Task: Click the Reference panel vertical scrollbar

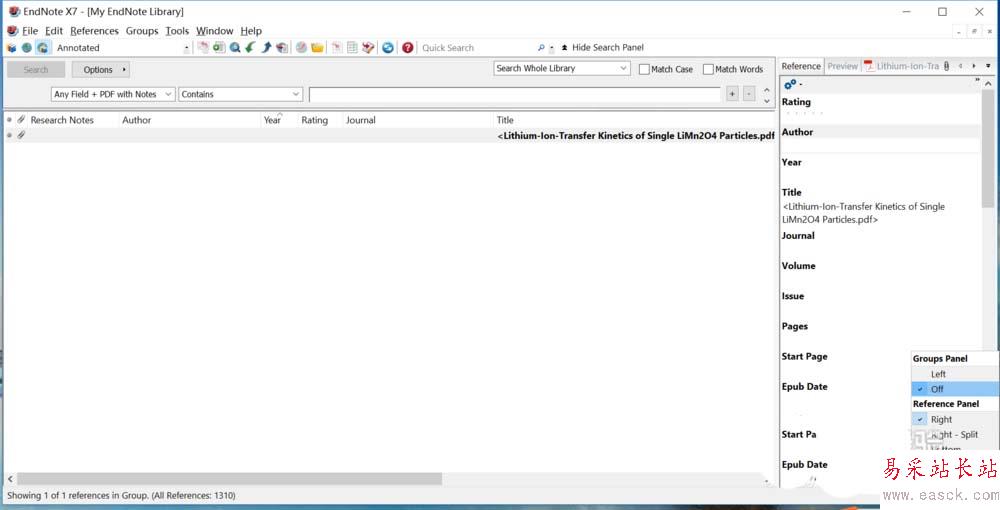Action: point(988,149)
